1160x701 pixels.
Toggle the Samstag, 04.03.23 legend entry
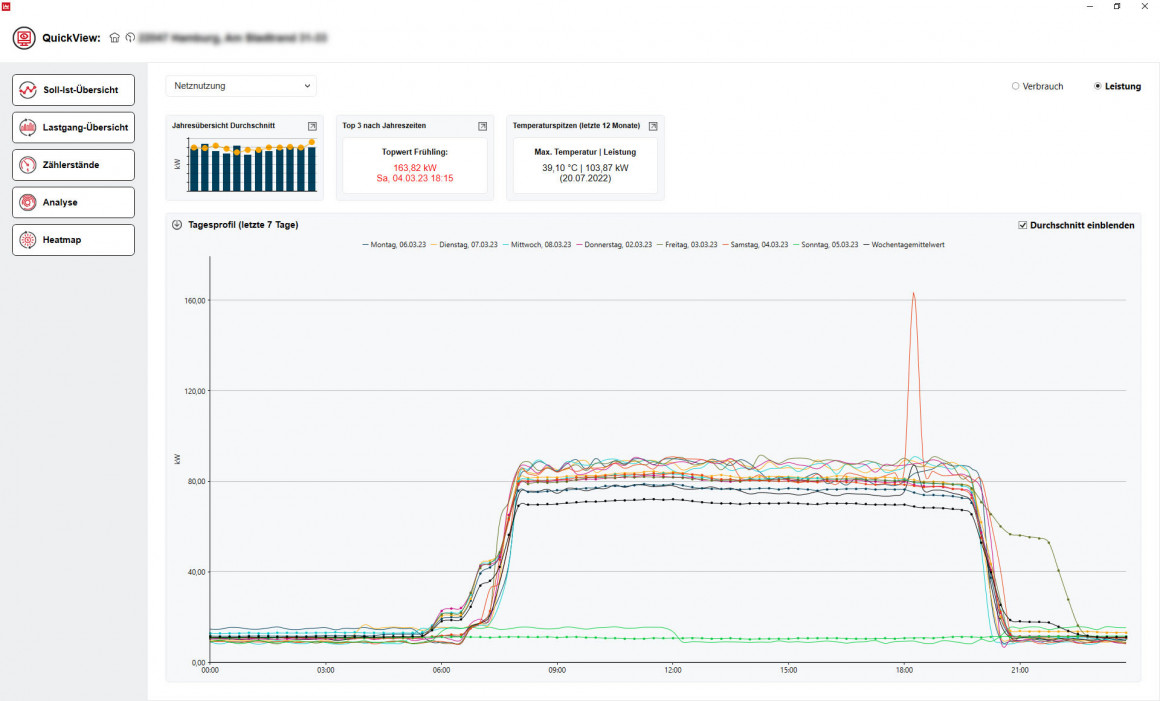[x=760, y=244]
